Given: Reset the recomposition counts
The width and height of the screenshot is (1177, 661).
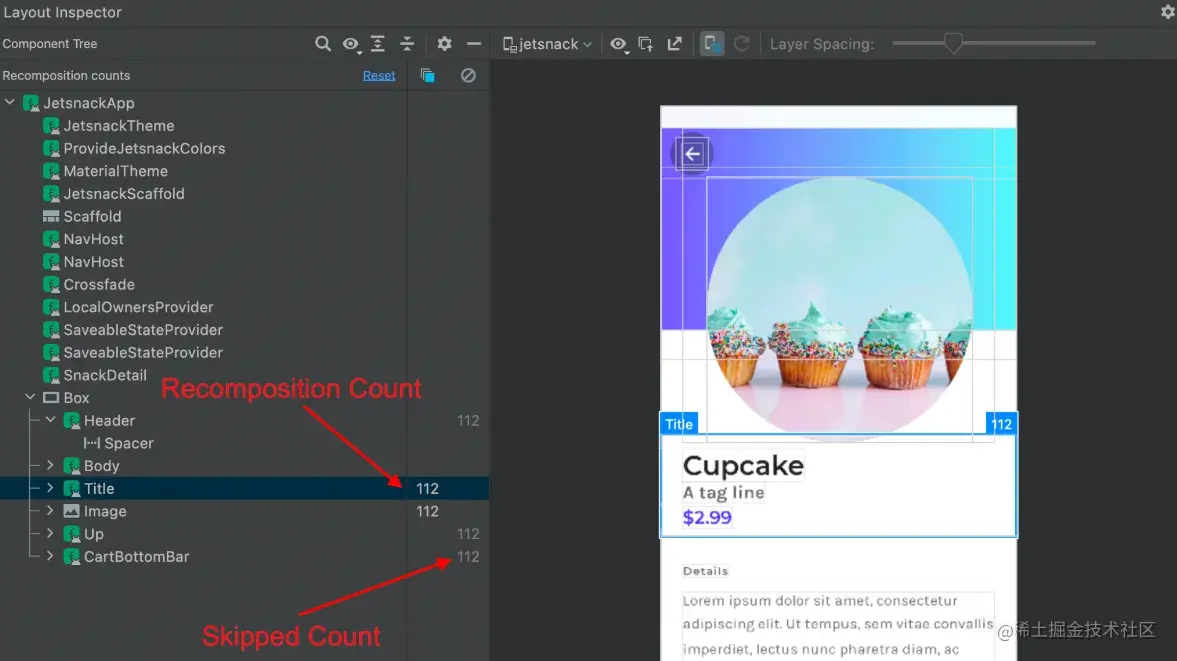Looking at the screenshot, I should tap(379, 75).
